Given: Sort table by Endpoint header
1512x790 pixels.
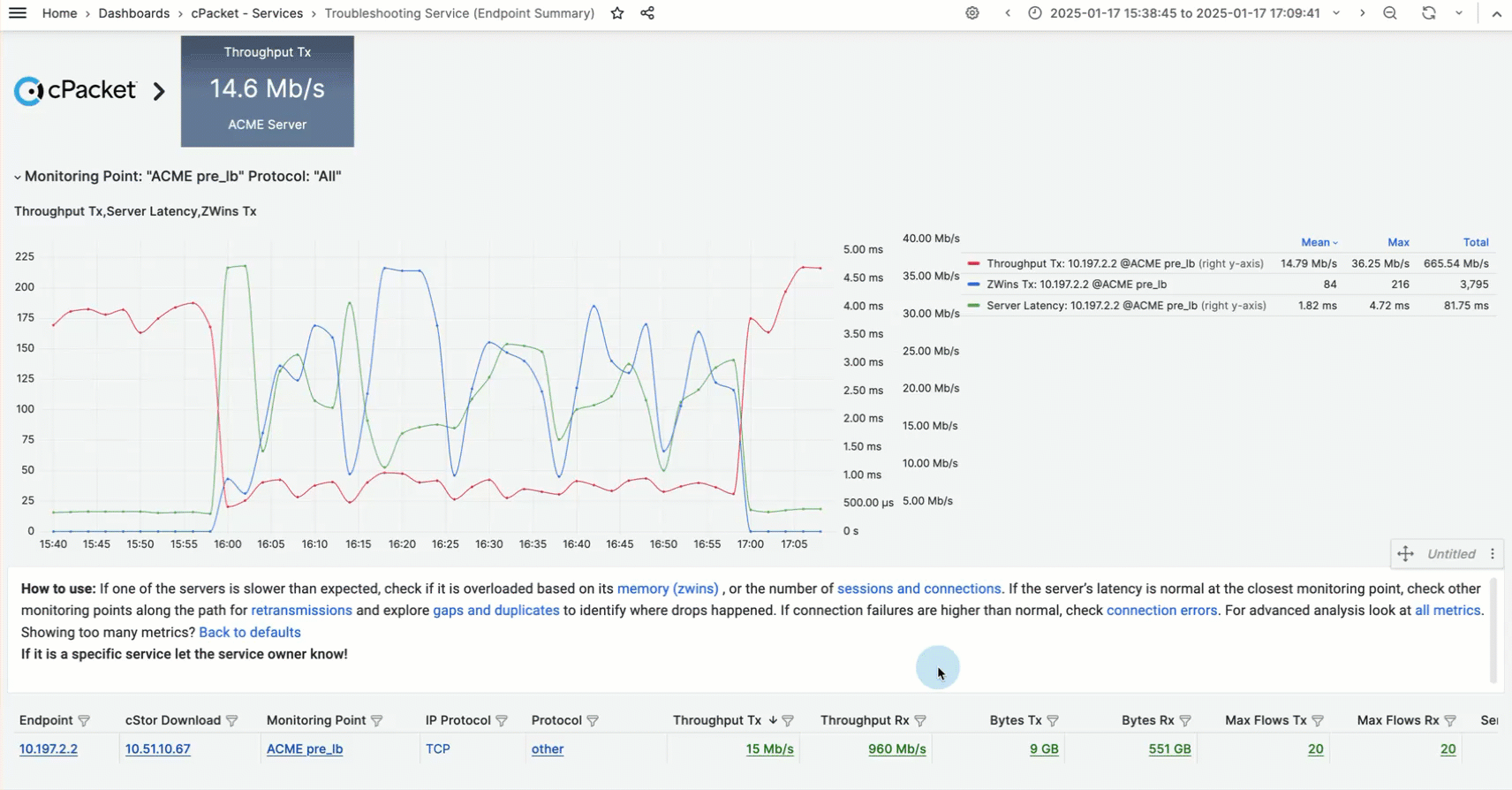Looking at the screenshot, I should [46, 721].
